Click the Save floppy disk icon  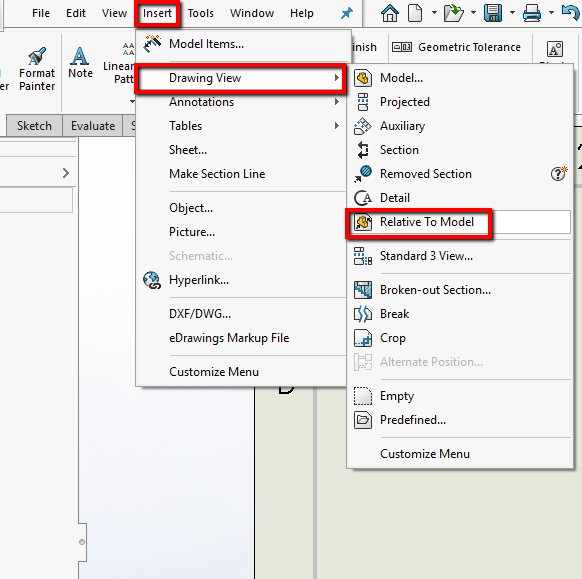[493, 13]
